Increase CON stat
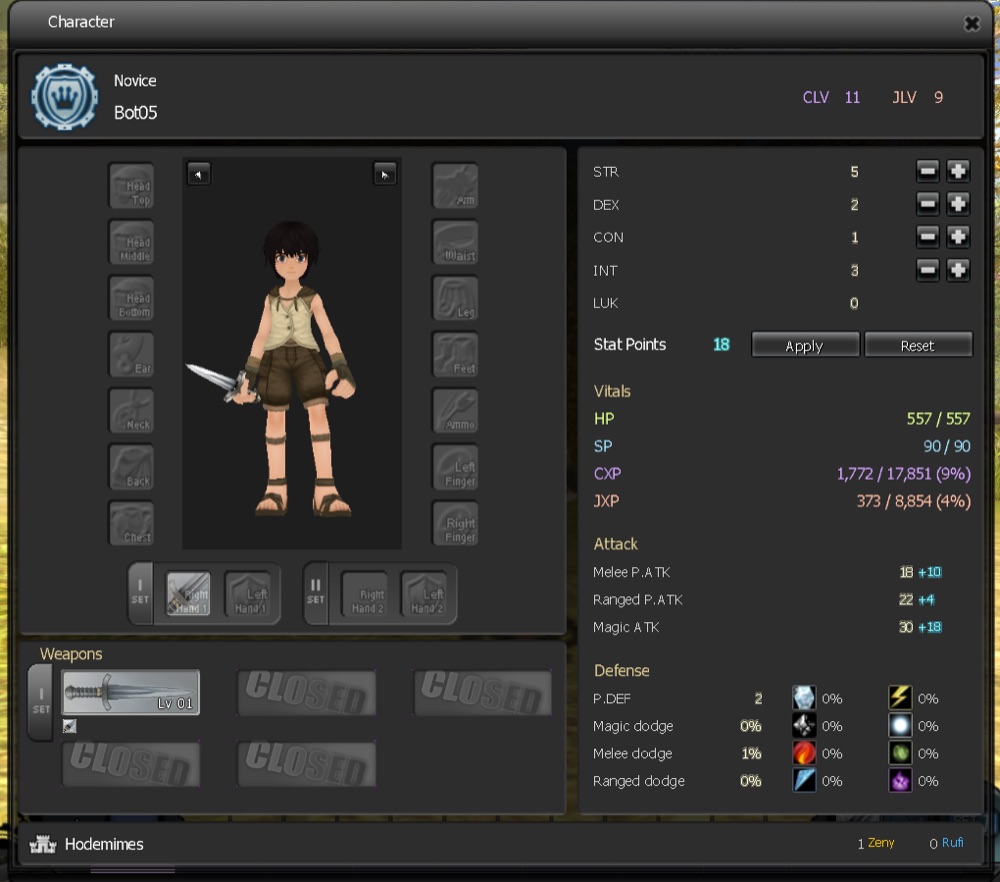 coord(957,237)
